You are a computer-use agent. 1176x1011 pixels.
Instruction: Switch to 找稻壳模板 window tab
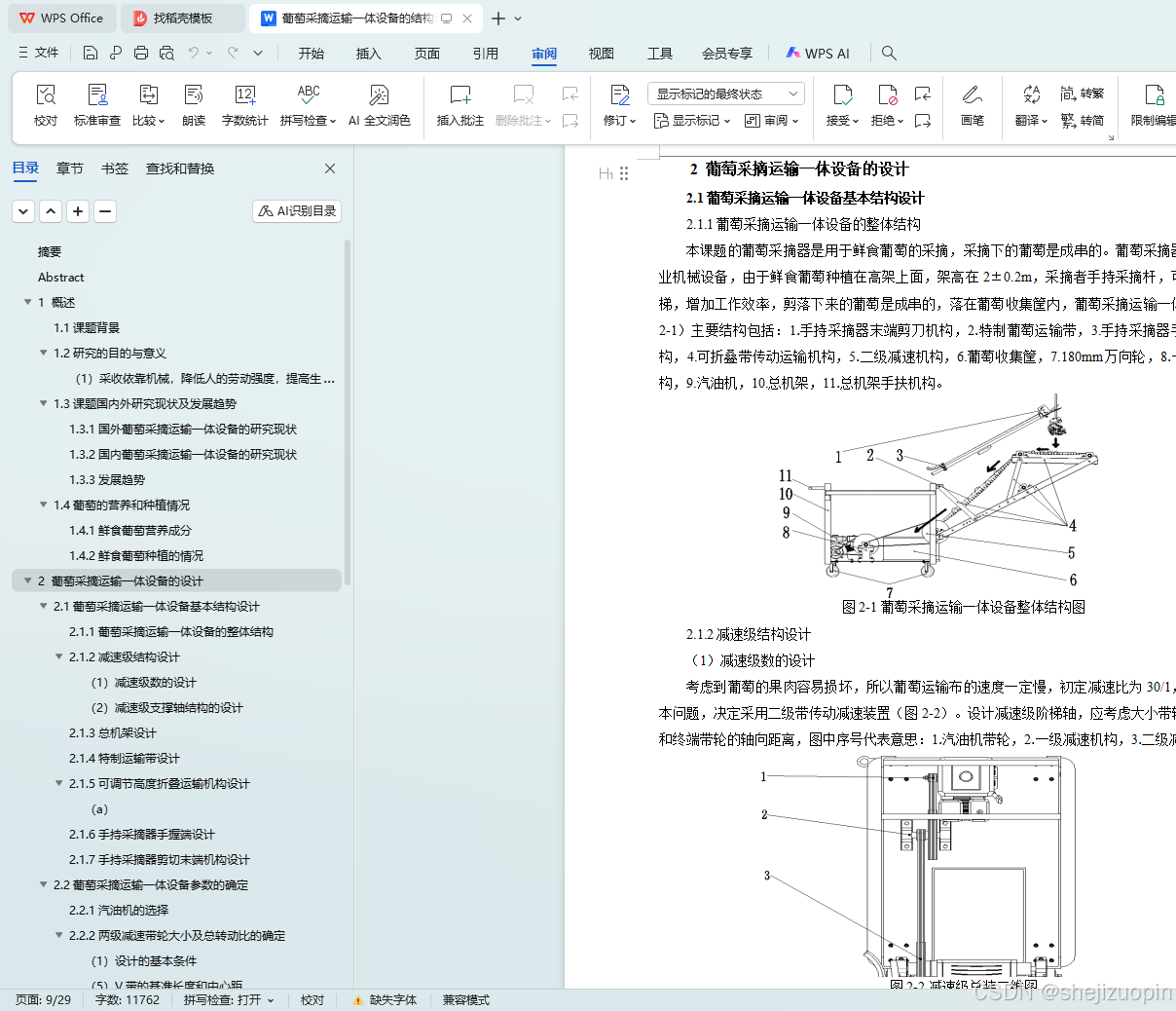click(x=183, y=19)
